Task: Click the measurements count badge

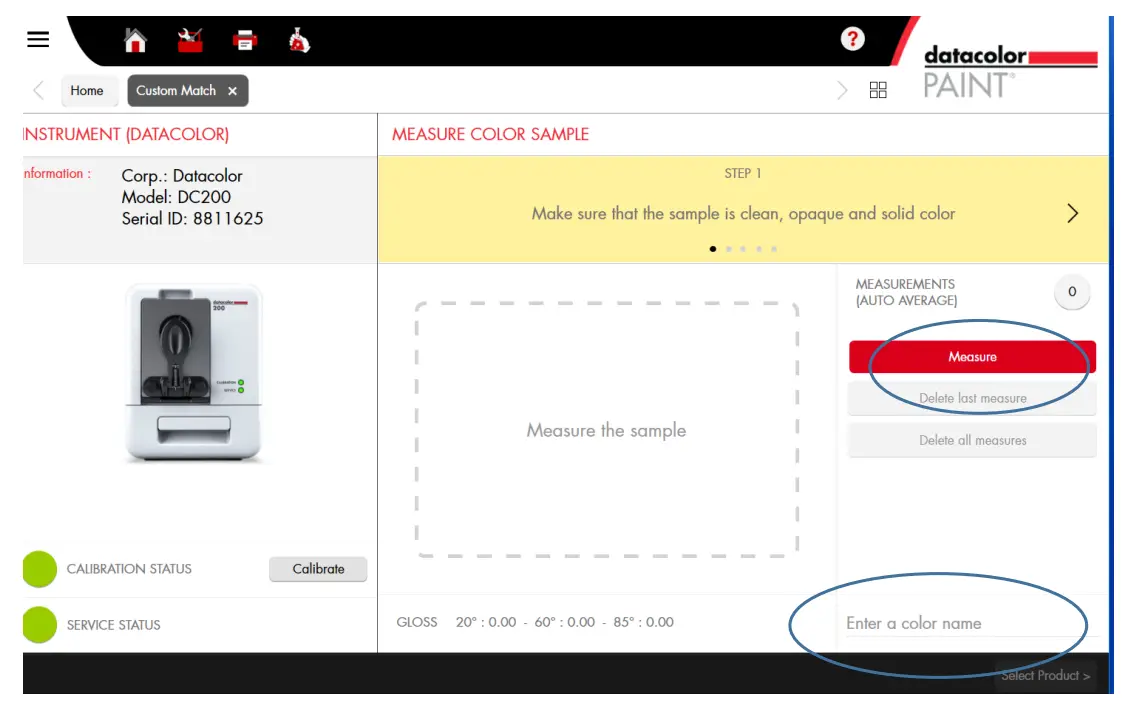Action: (1072, 292)
